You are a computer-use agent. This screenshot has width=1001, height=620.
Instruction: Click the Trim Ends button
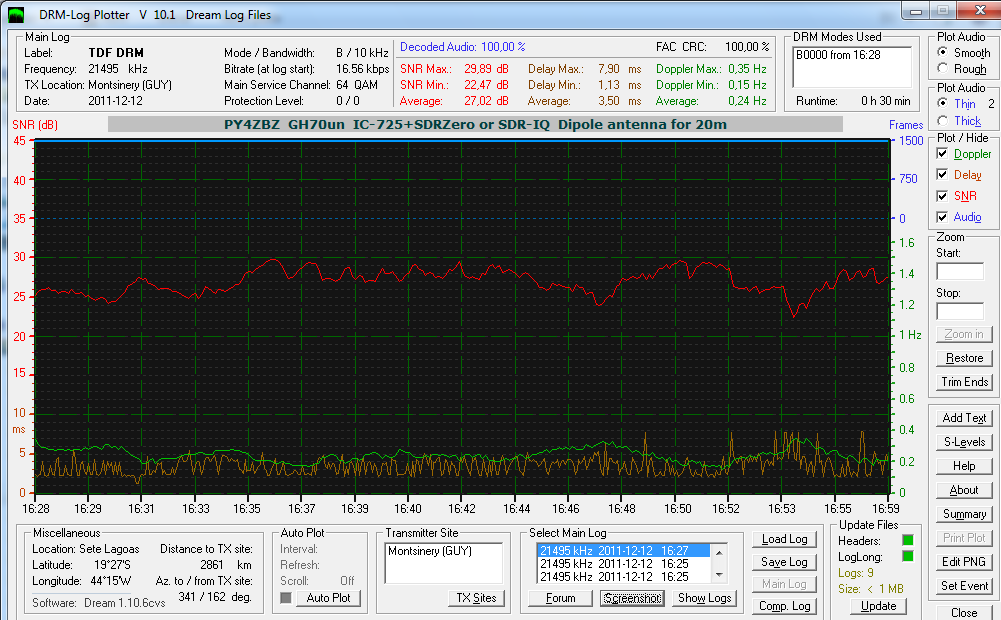coord(964,382)
